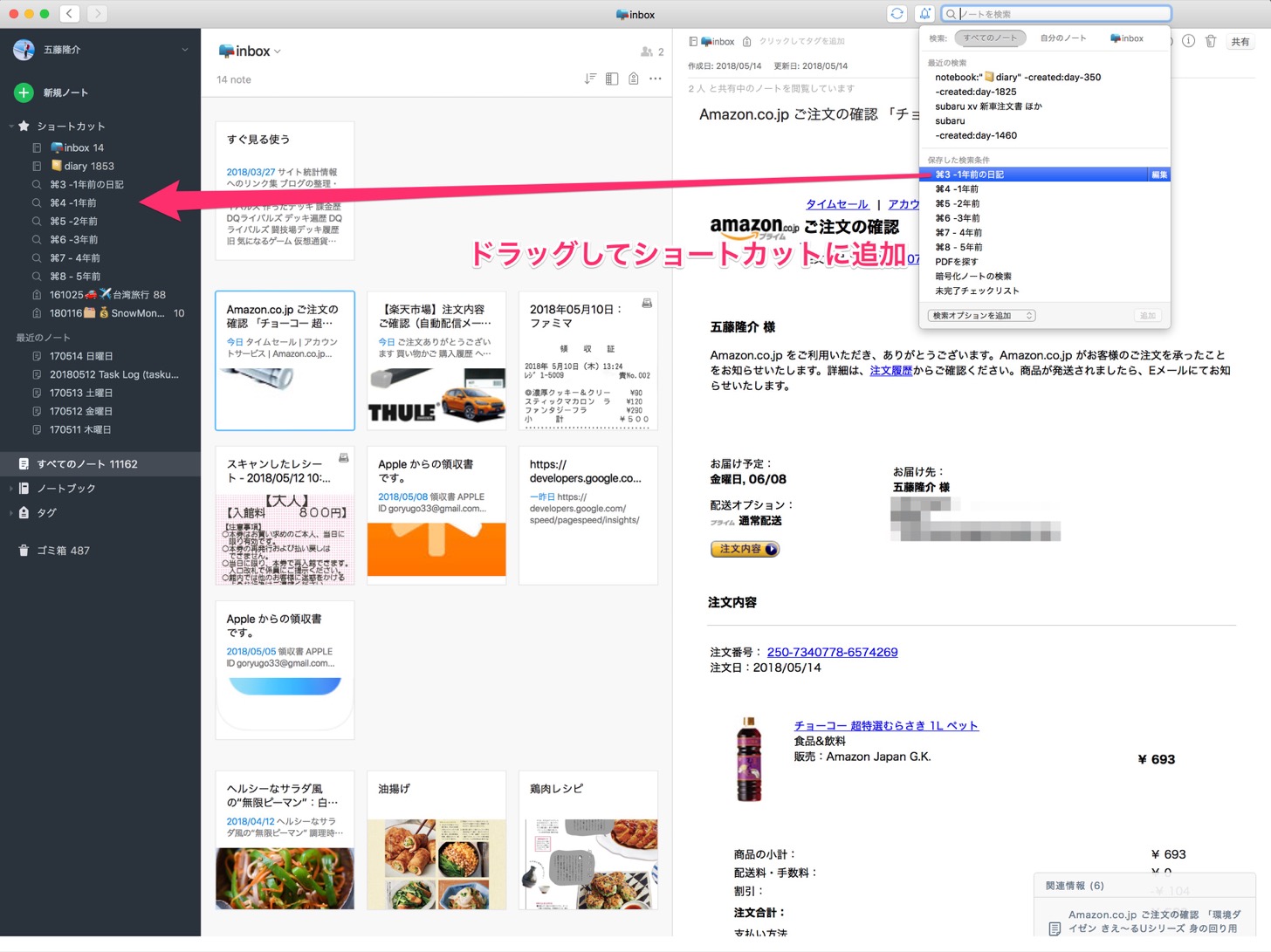Collapse the inbox notebook title dropdown
The image size is (1271, 952).
click(276, 51)
